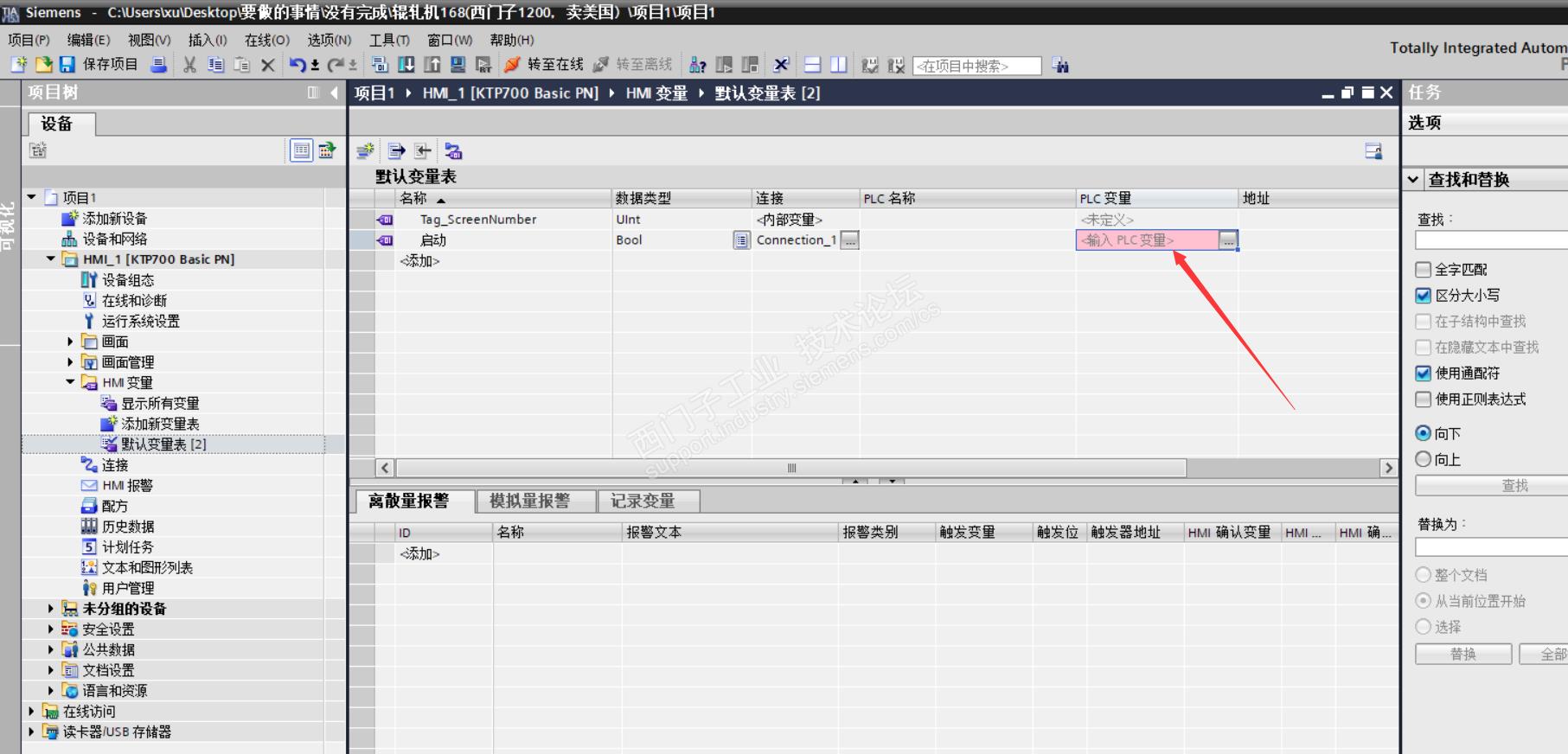Click the undo arrow icon
This screenshot has height=754, width=1568.
298,65
